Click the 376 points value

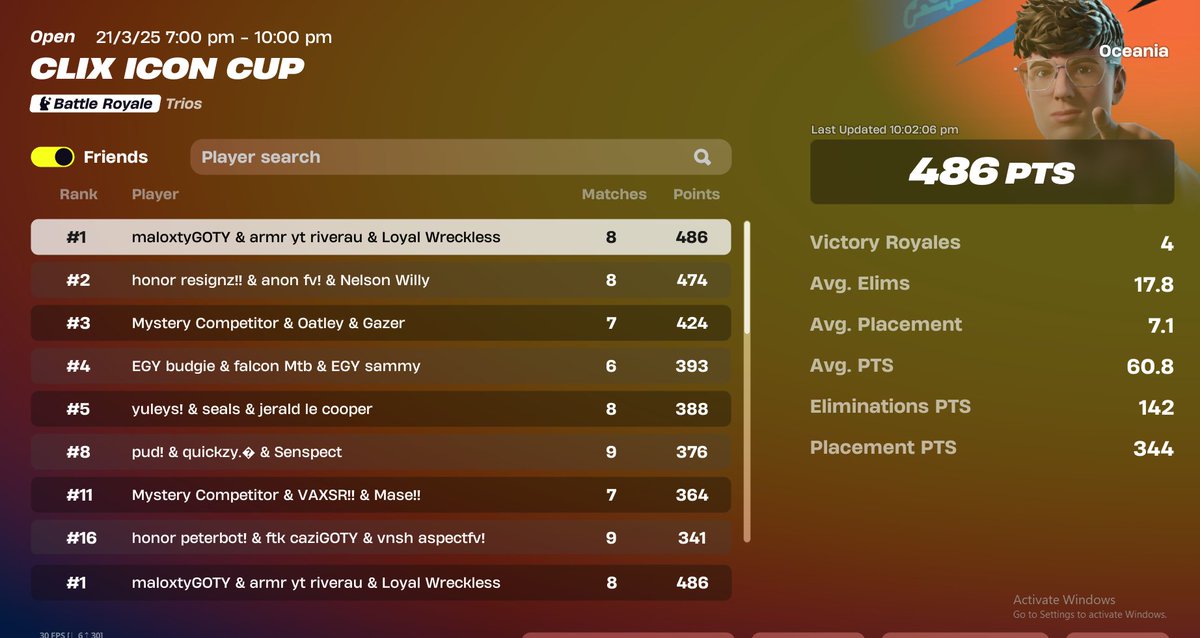(692, 452)
